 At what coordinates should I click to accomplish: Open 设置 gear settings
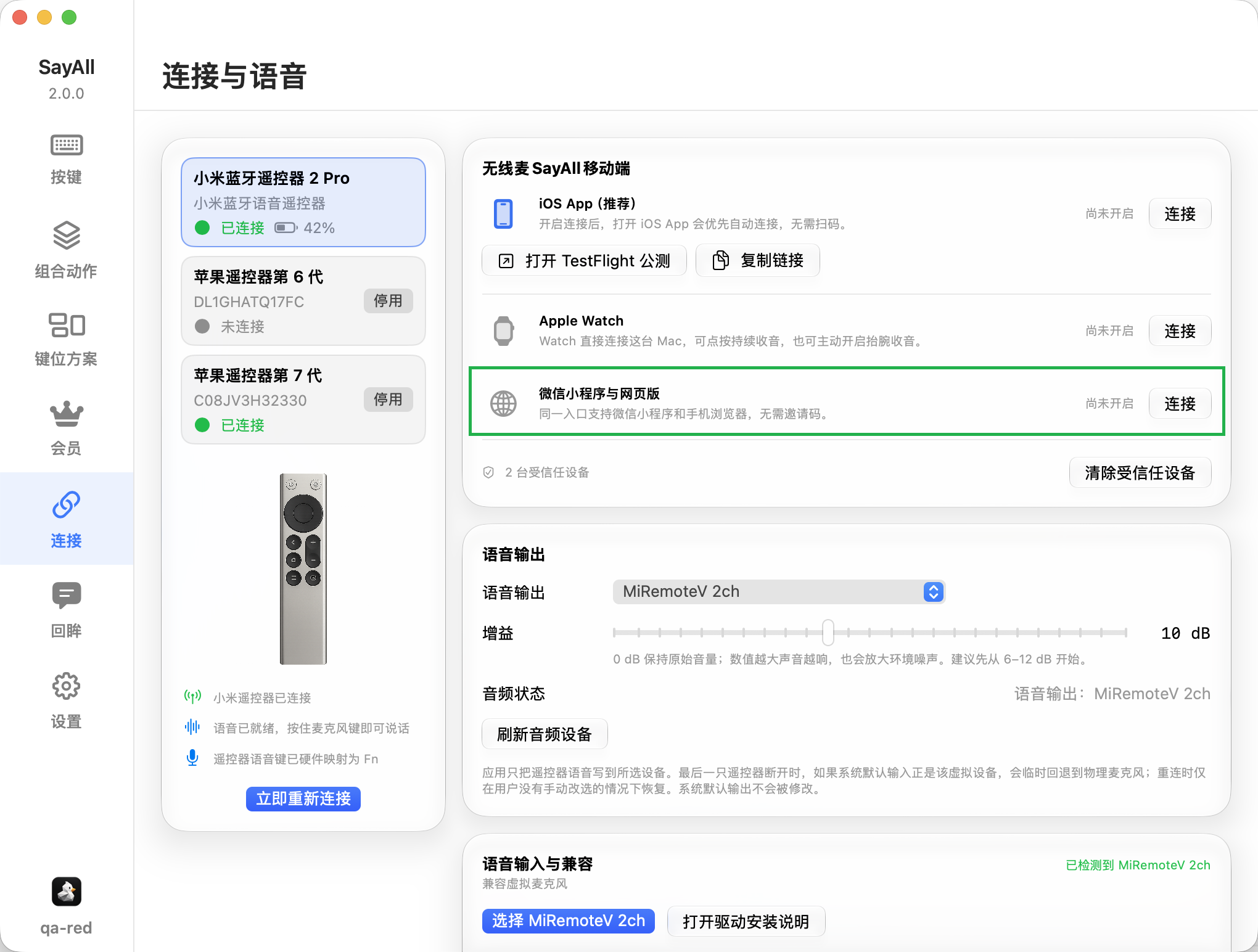67,701
